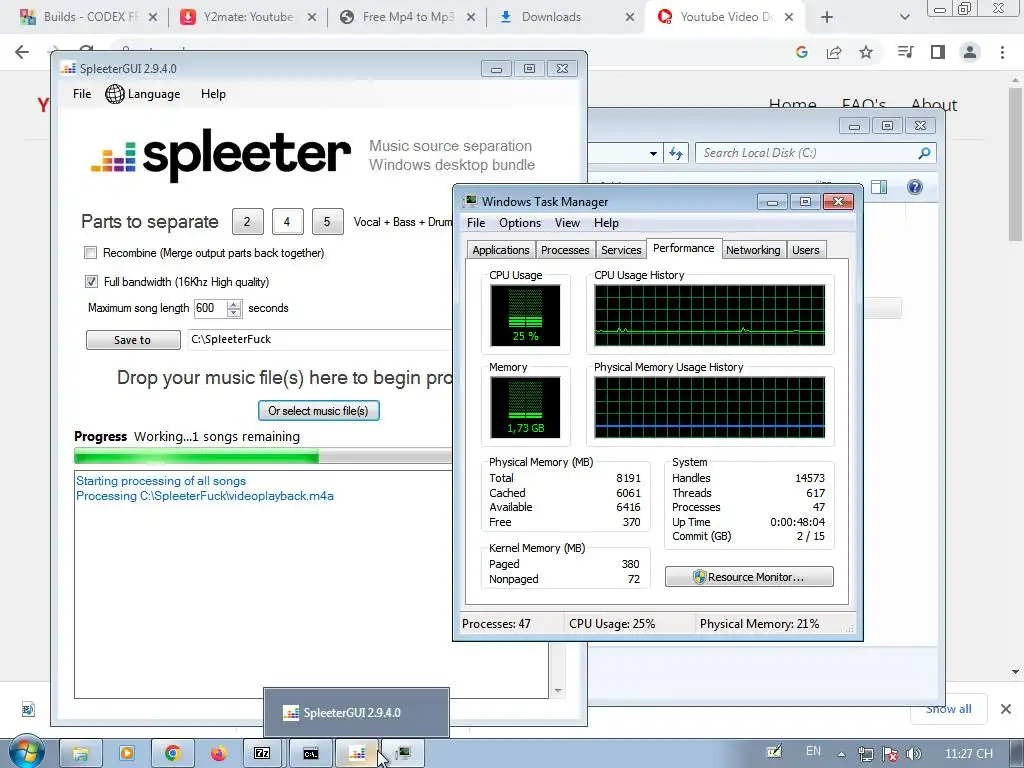Select the Performance tab
The height and width of the screenshot is (768, 1024).
[x=684, y=248]
